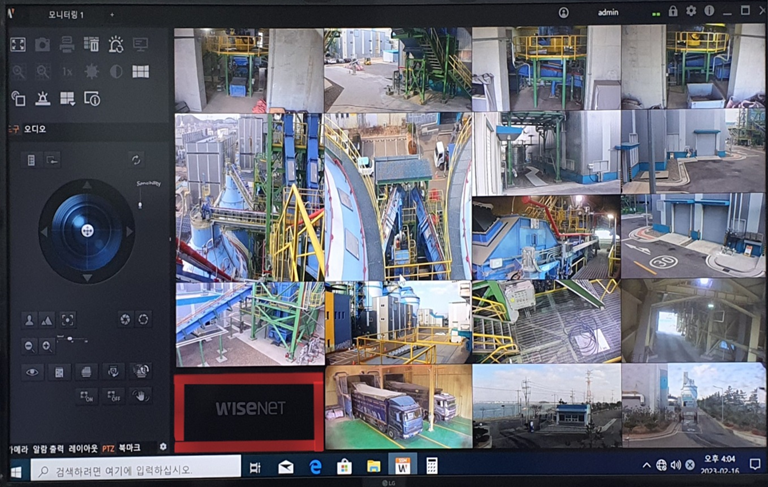Switch to the 북마크 tab

click(129, 447)
